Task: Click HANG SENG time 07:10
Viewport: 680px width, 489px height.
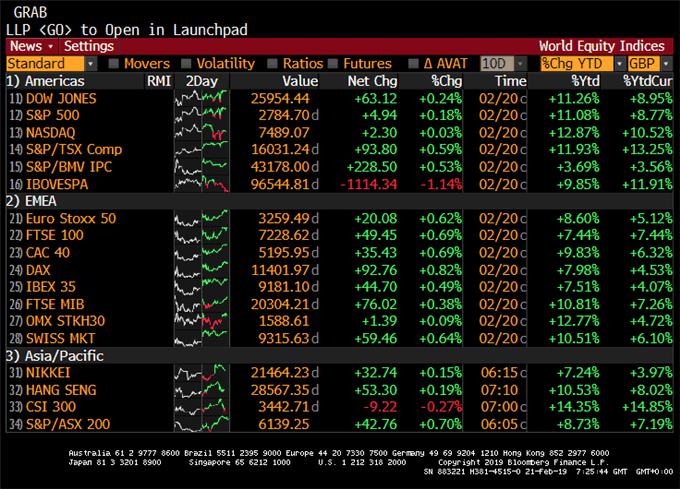Action: [x=499, y=390]
